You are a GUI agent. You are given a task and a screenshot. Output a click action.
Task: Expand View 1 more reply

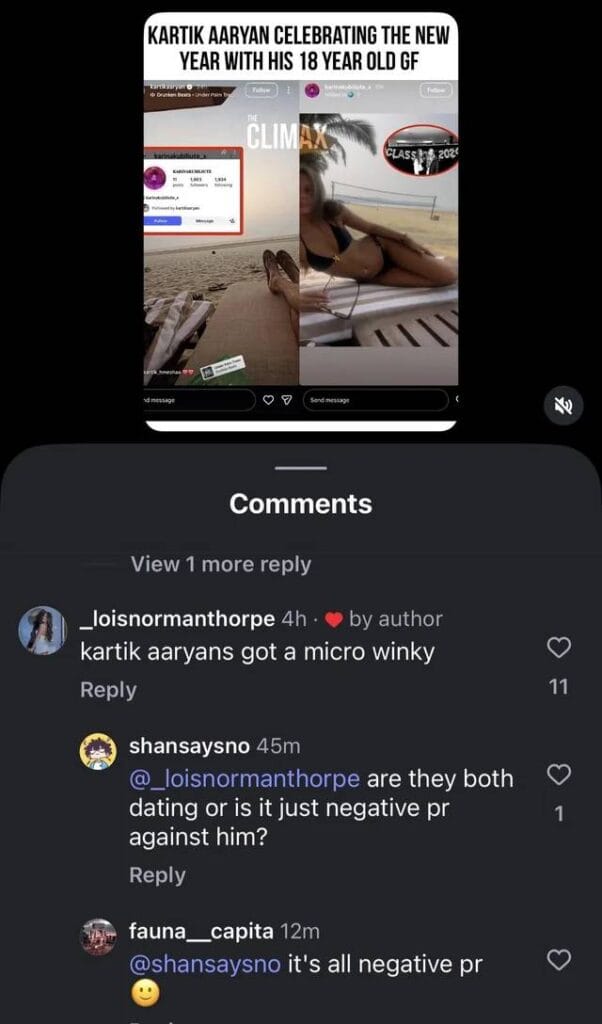point(221,564)
